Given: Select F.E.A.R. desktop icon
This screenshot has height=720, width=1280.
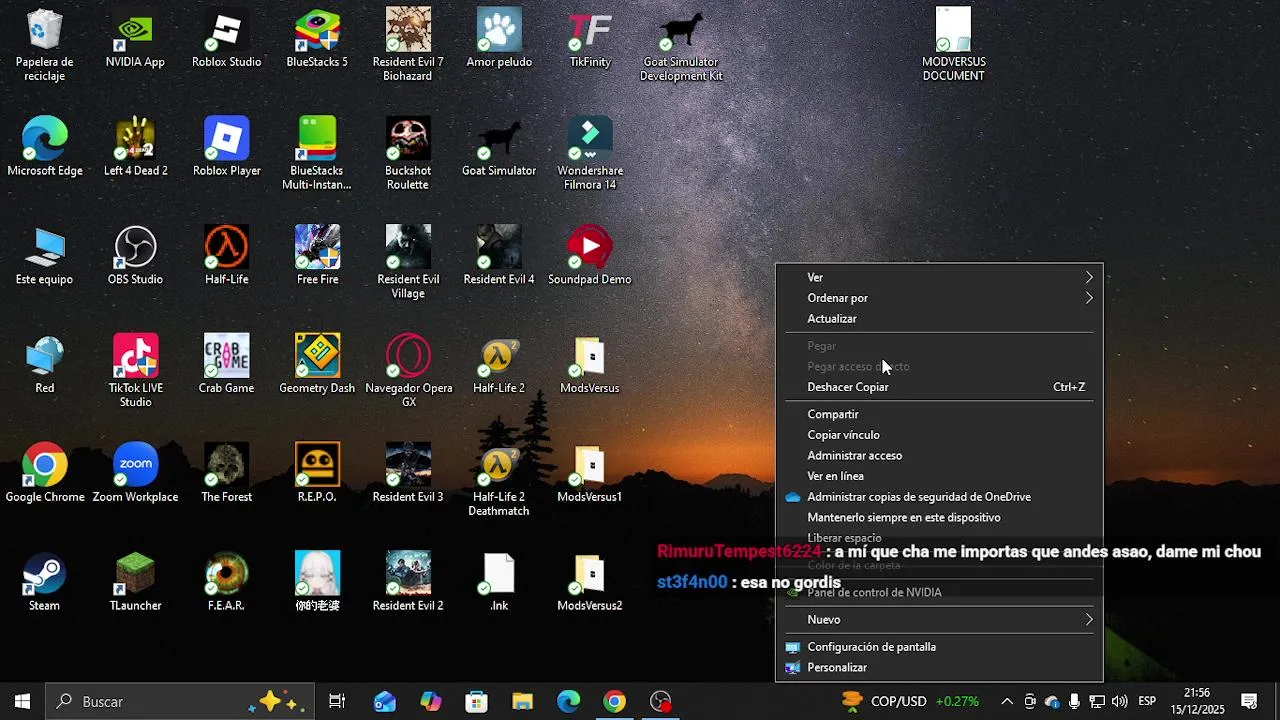Looking at the screenshot, I should pos(227,583).
